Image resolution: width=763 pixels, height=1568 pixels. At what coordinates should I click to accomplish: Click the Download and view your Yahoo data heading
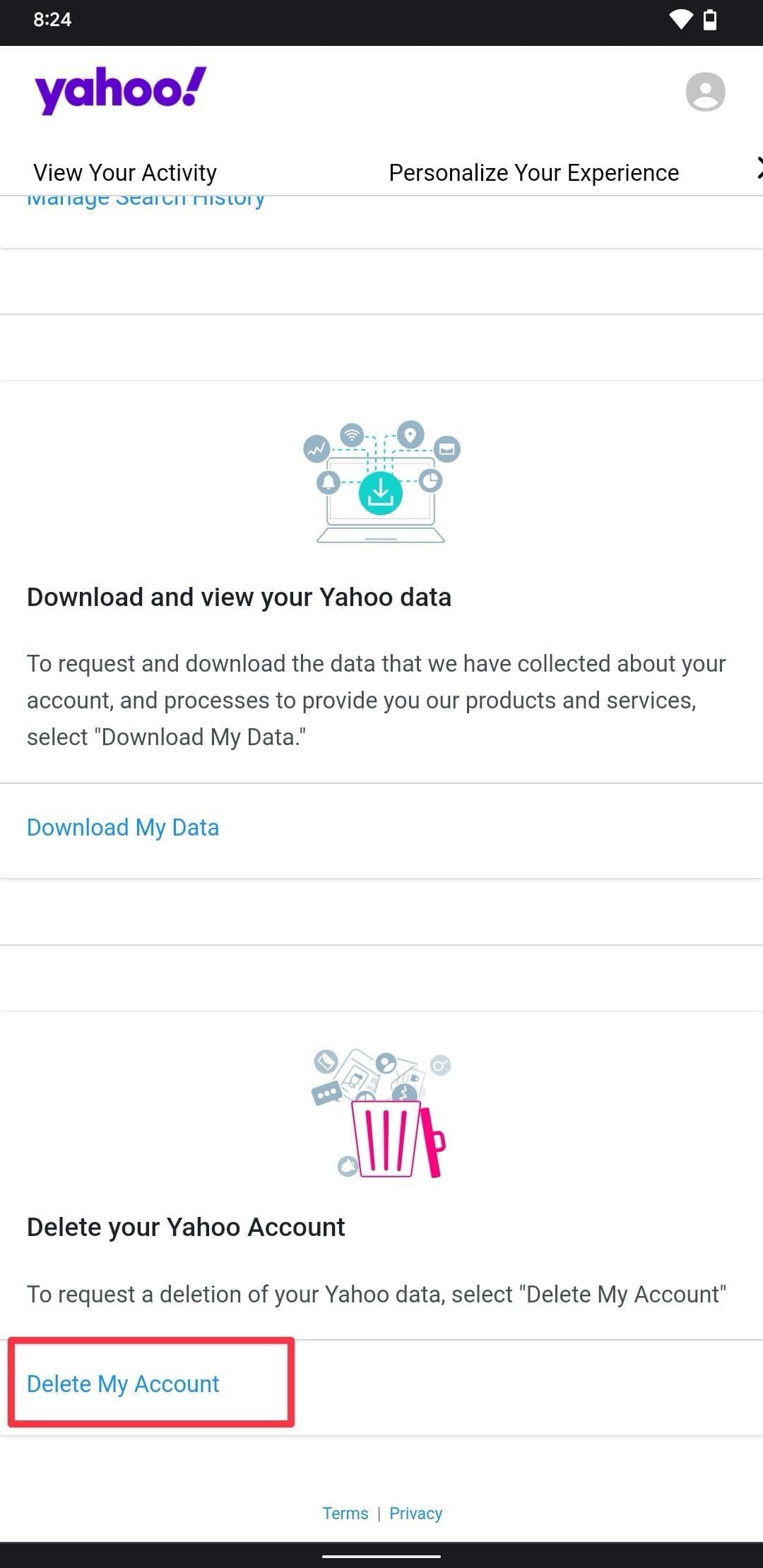click(239, 597)
